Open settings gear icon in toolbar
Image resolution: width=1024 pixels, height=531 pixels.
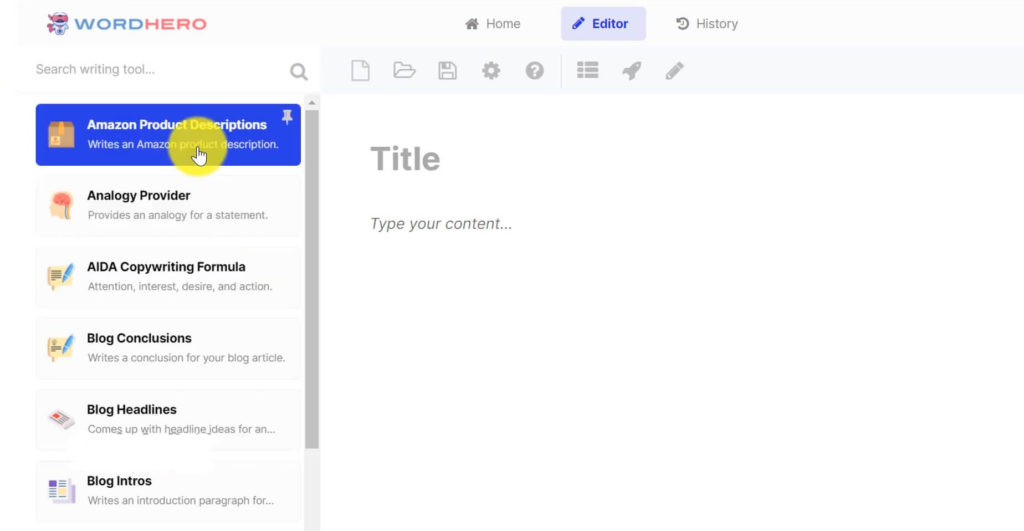click(x=491, y=71)
